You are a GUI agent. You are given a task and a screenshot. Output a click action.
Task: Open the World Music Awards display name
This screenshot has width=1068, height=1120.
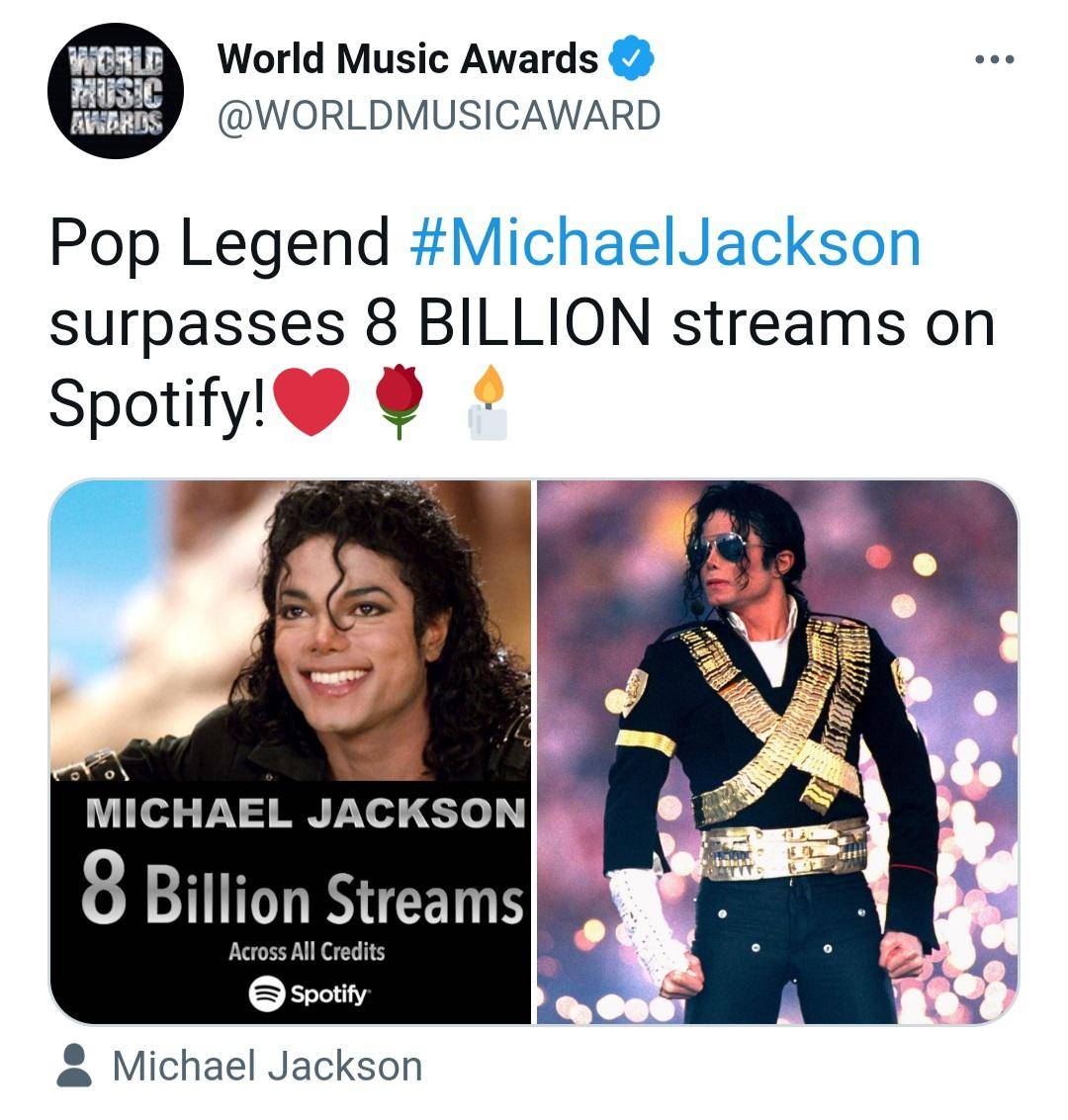[x=407, y=58]
